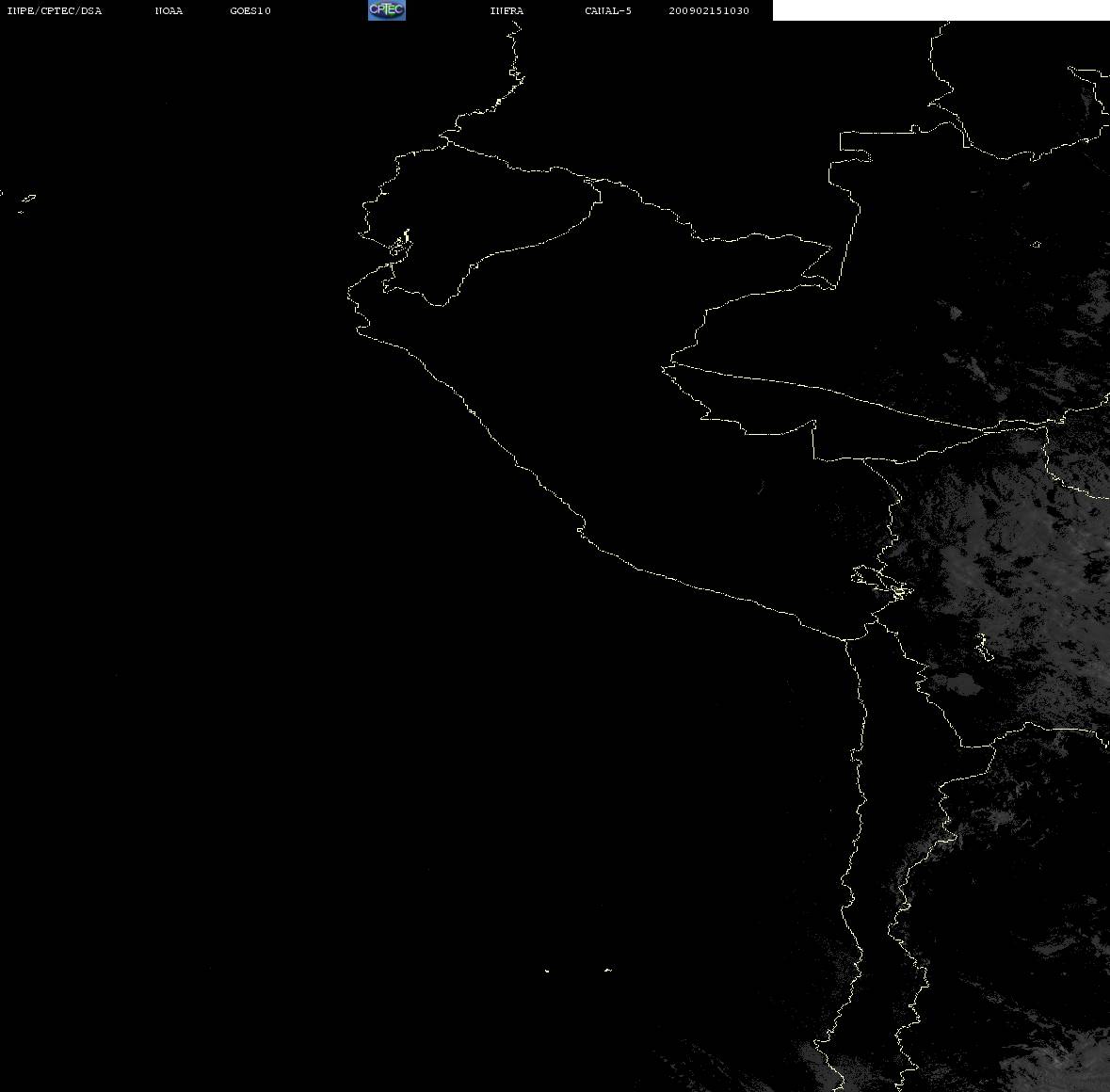Click the '200902151030' timestamp text

tap(709, 10)
